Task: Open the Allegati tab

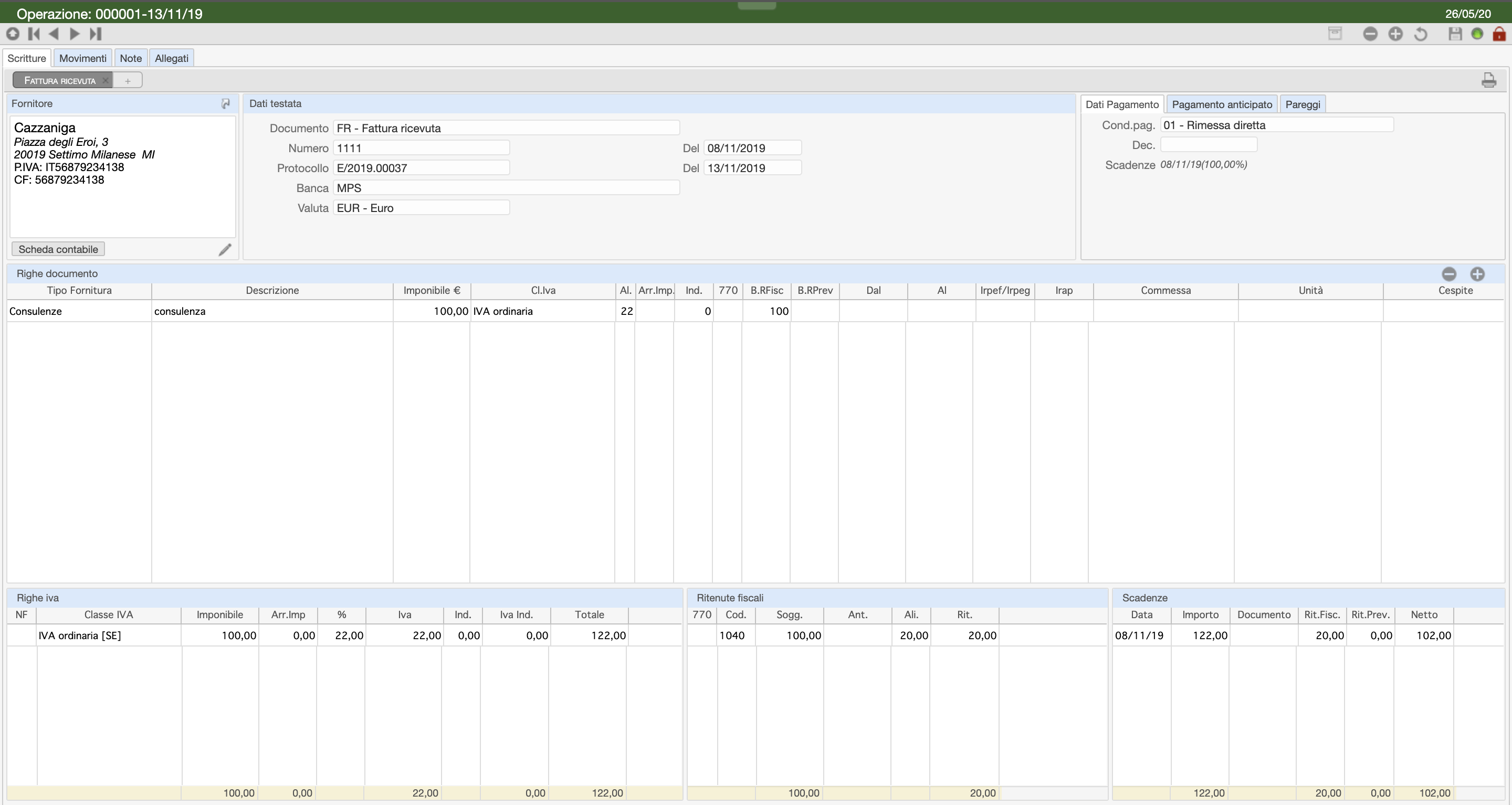Action: tap(171, 58)
